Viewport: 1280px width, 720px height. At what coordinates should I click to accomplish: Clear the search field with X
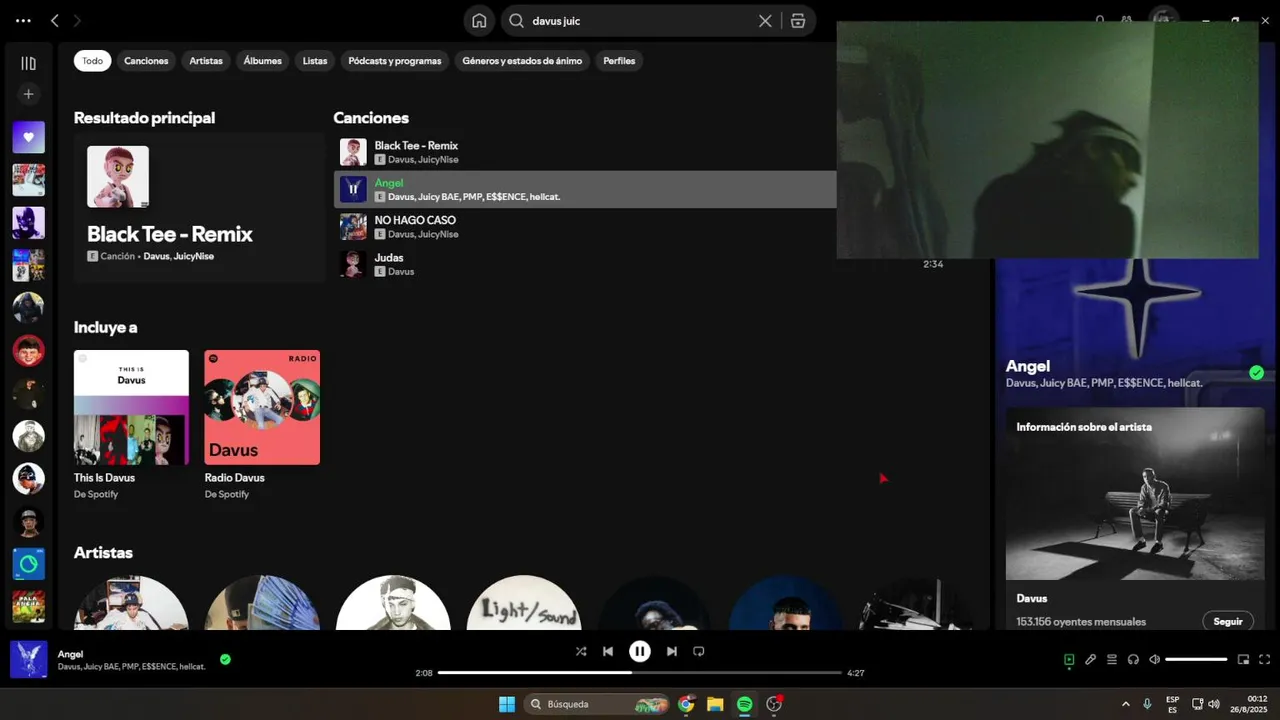pyautogui.click(x=765, y=21)
